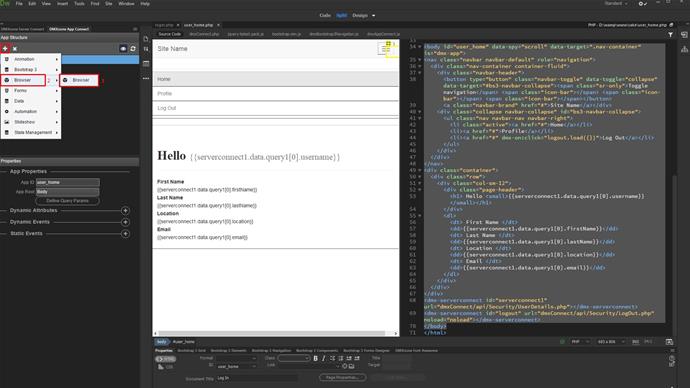Open the Help menu
The image size is (690, 388).
145,4
